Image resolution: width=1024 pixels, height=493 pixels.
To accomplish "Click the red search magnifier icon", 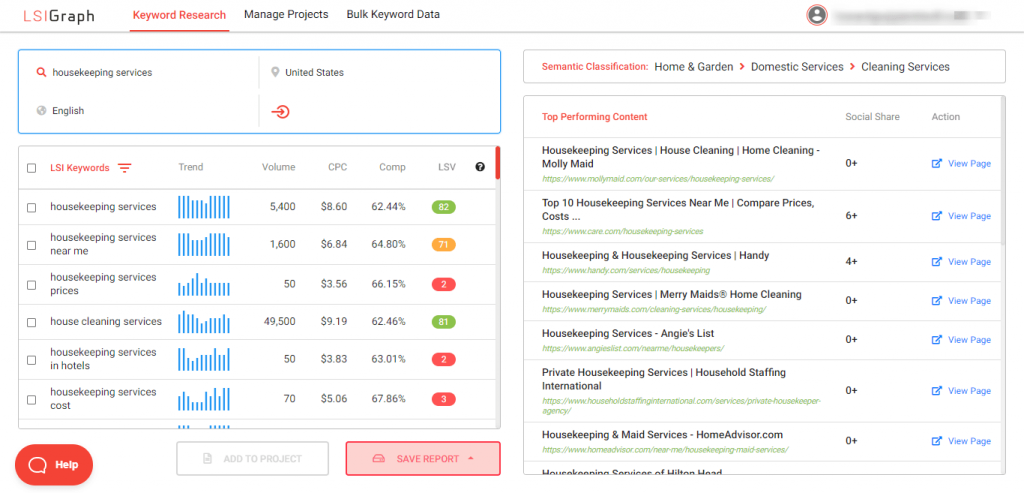I will pyautogui.click(x=41, y=72).
